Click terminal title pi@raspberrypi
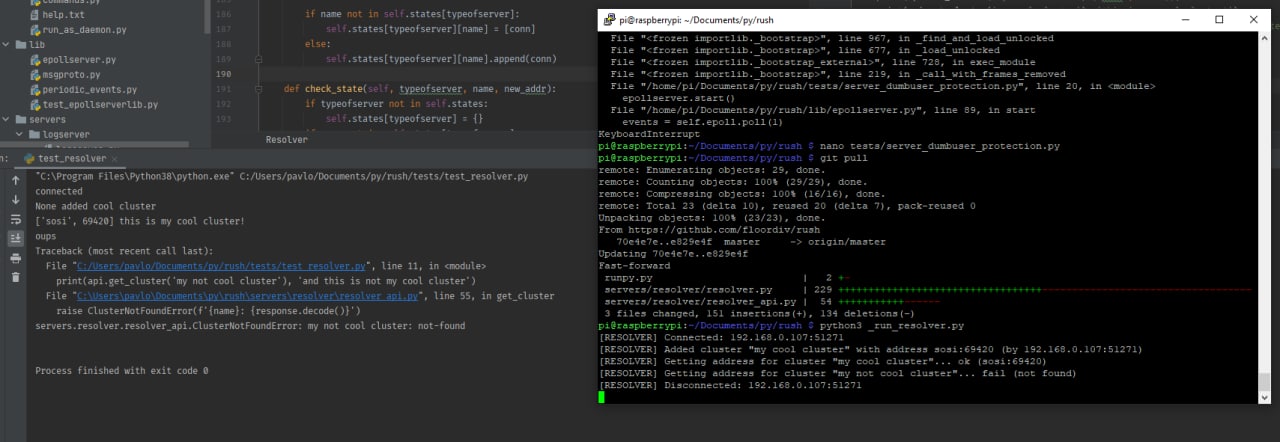The height and width of the screenshot is (442, 1280). 696,20
